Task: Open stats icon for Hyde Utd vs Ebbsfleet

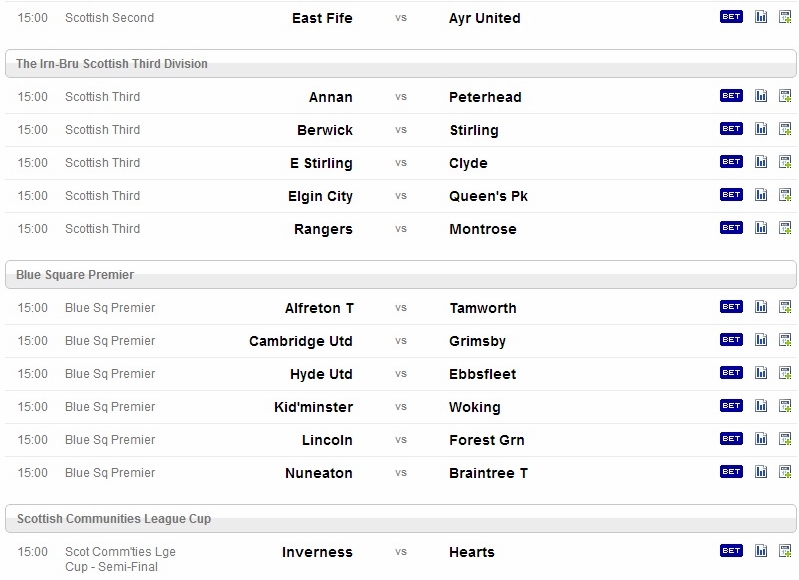Action: click(x=761, y=373)
